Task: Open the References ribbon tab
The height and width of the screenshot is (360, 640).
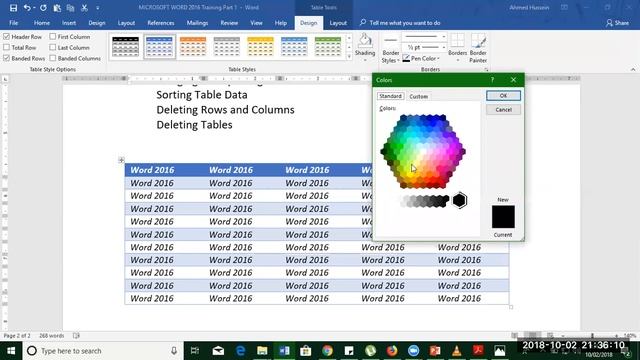Action: pos(161,23)
